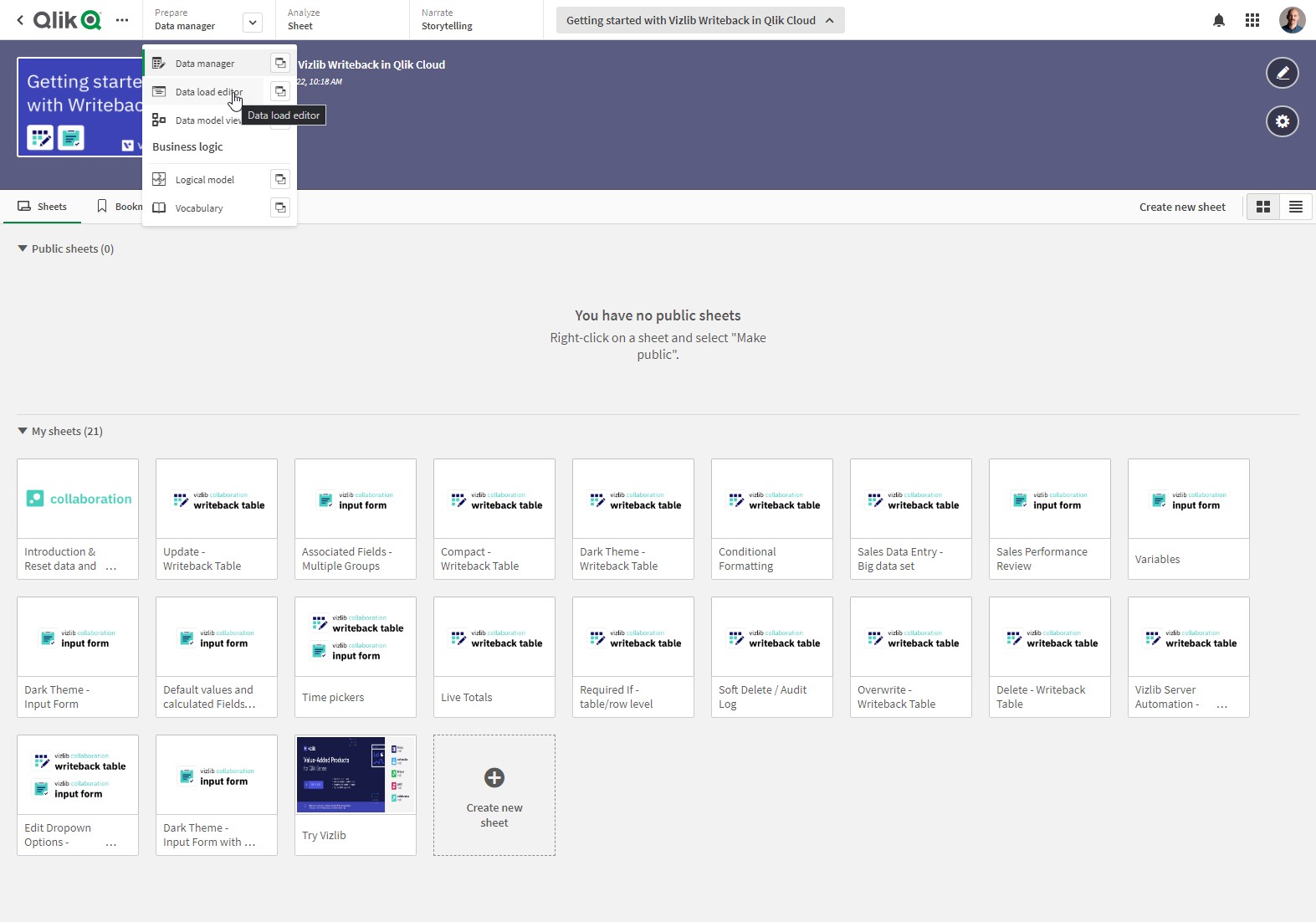Image resolution: width=1316 pixels, height=922 pixels.
Task: Switch to list view of sheets
Action: 1296,207
